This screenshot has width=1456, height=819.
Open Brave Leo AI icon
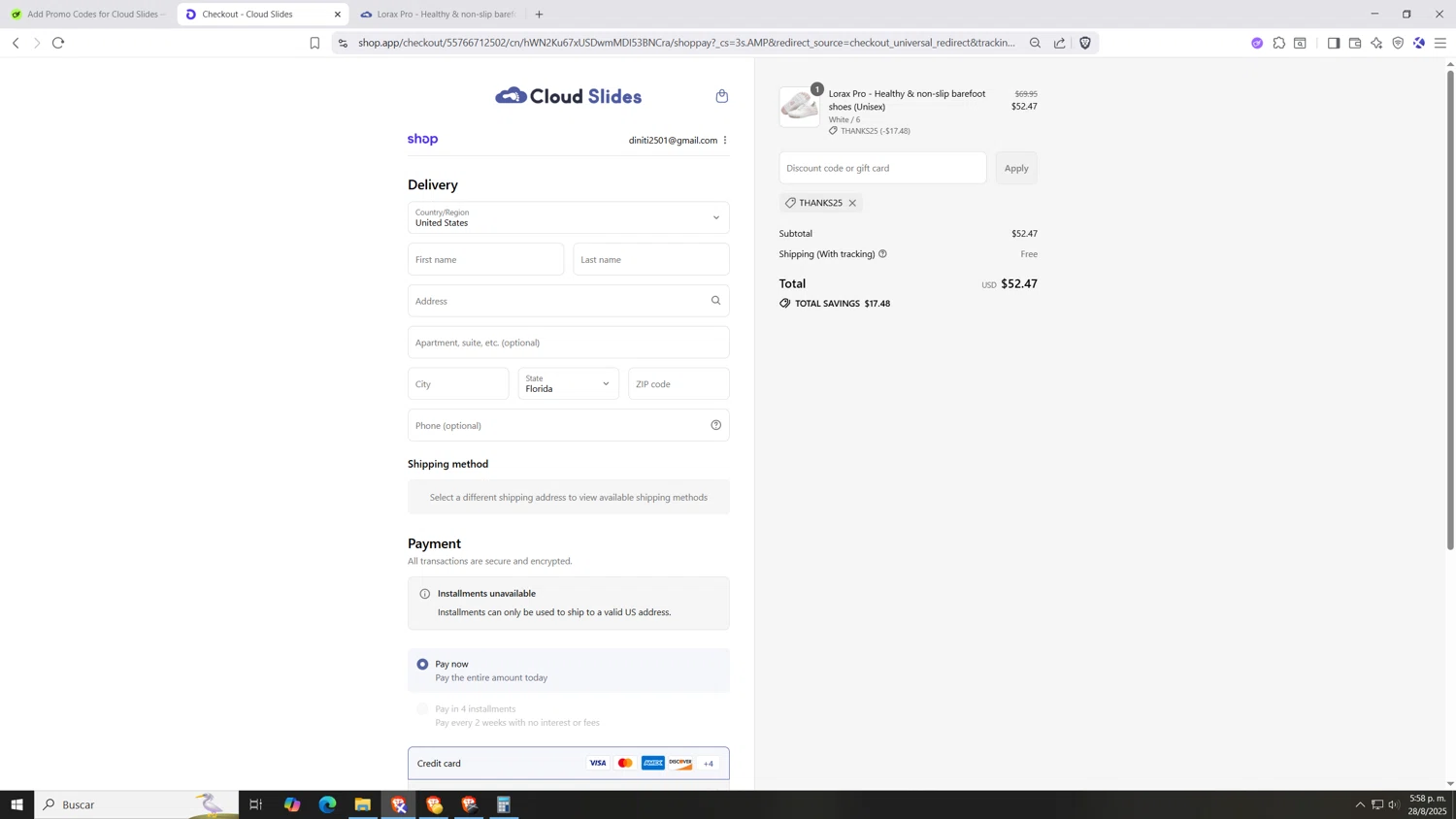click(1376, 43)
